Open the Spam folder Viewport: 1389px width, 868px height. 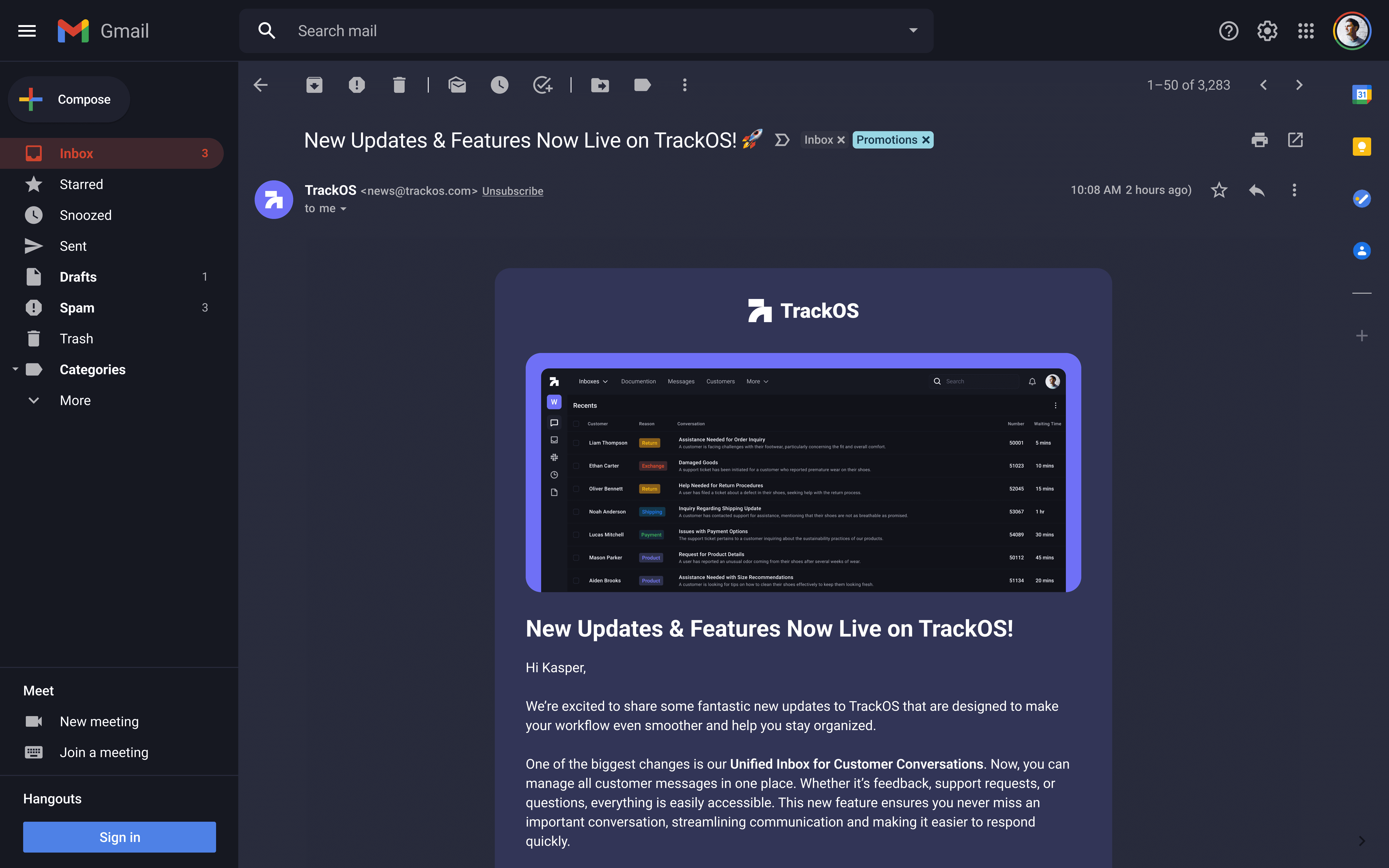[x=112, y=308]
